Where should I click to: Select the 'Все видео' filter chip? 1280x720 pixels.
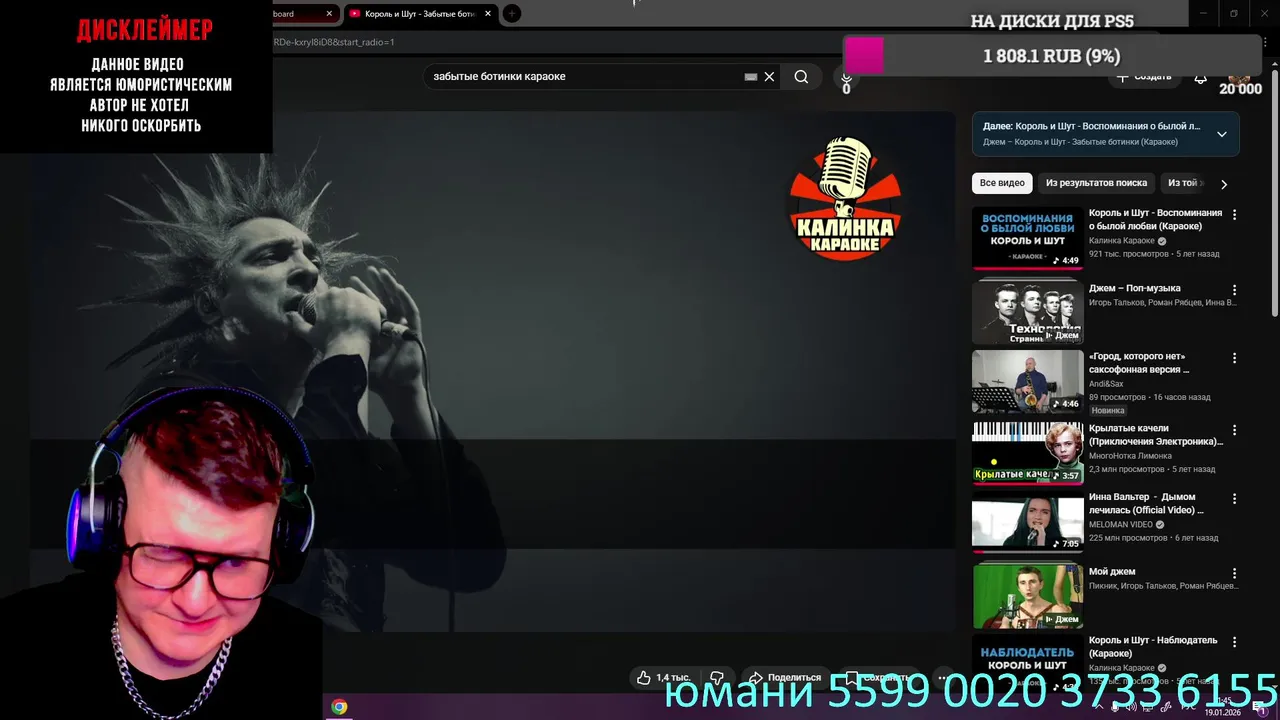[1002, 183]
